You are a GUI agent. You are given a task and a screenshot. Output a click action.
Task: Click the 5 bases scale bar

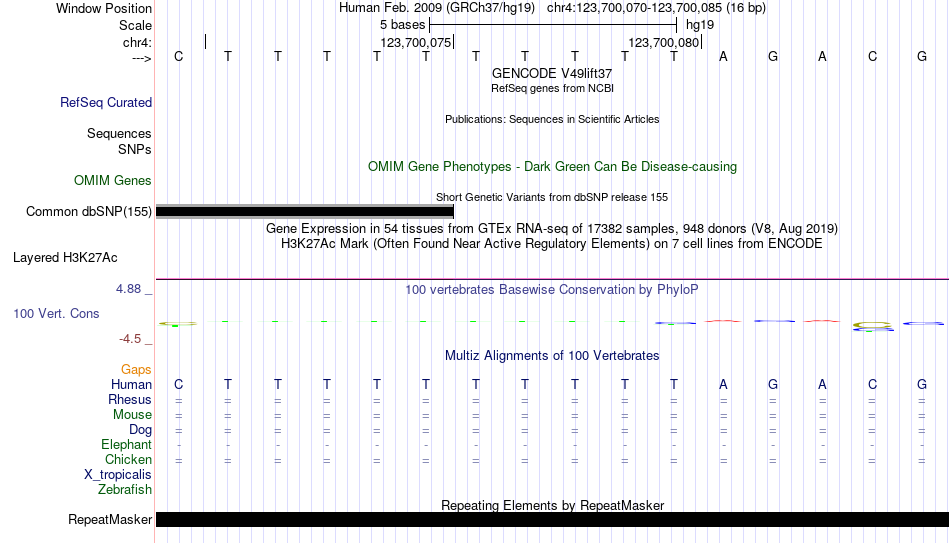(x=553, y=25)
